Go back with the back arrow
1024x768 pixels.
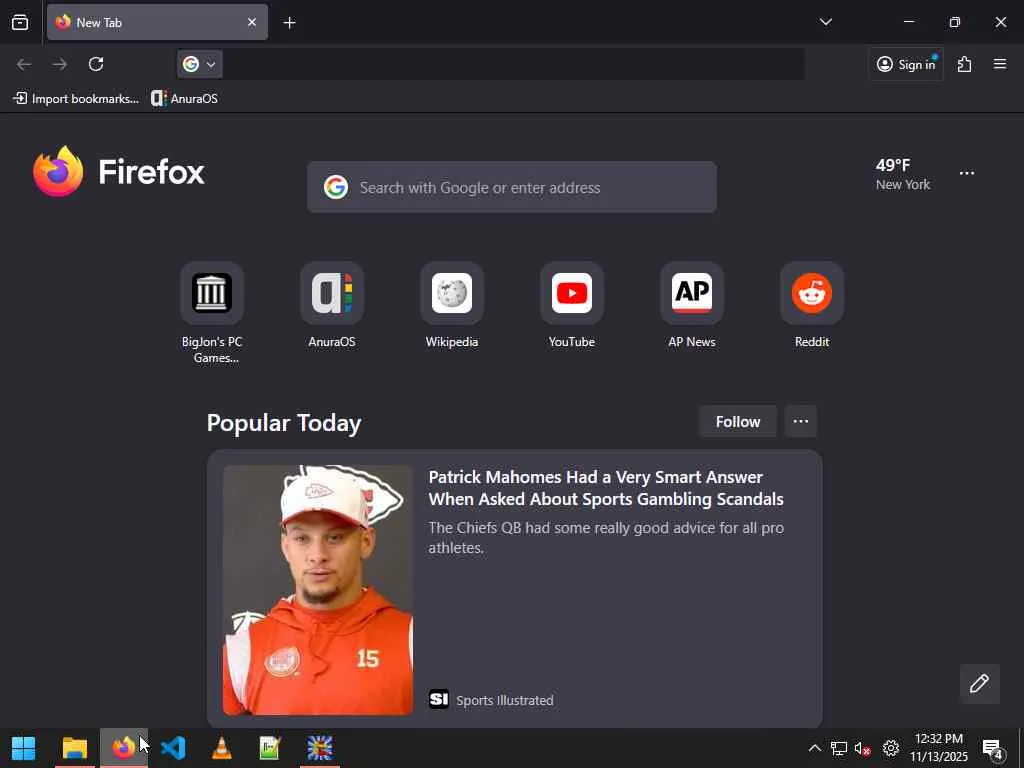[x=24, y=64]
